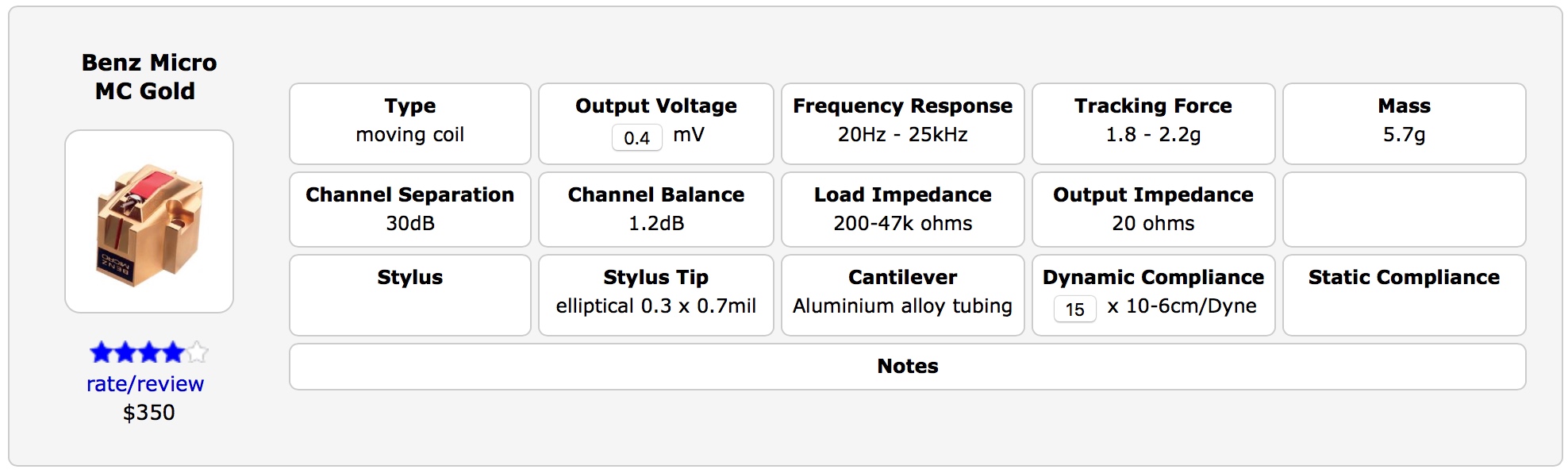
Task: Click the fourth blue rating star
Action: click(173, 352)
